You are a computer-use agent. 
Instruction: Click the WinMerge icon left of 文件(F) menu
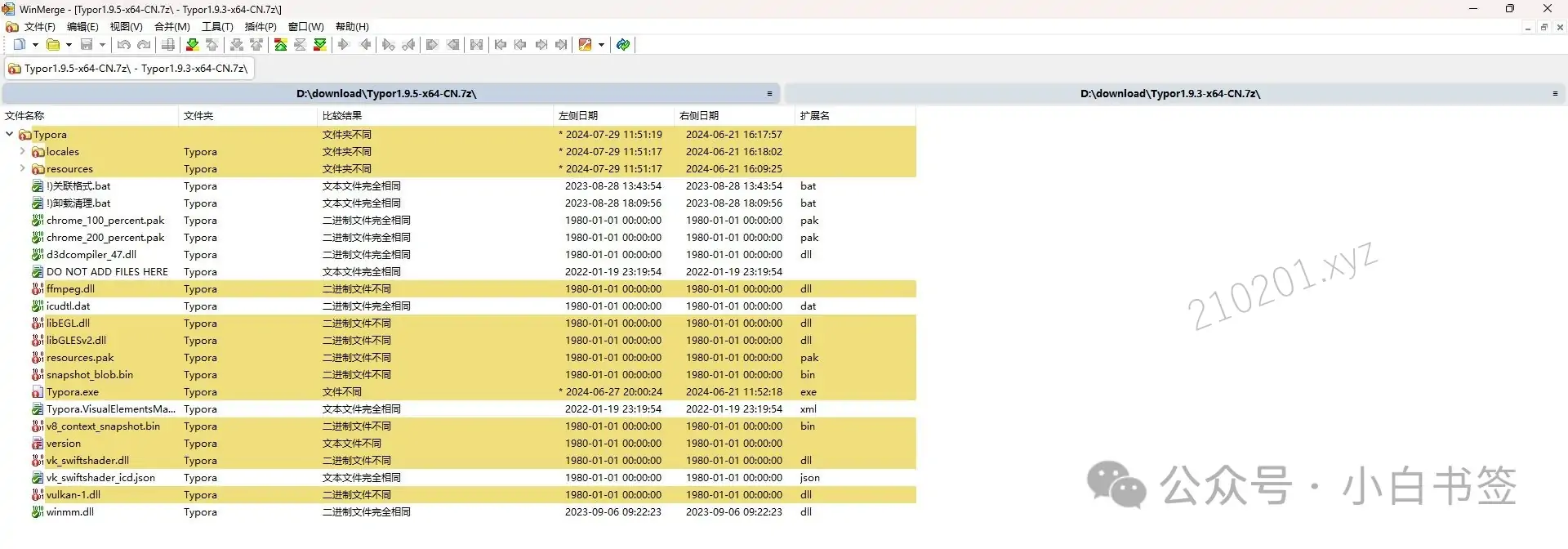(12, 27)
